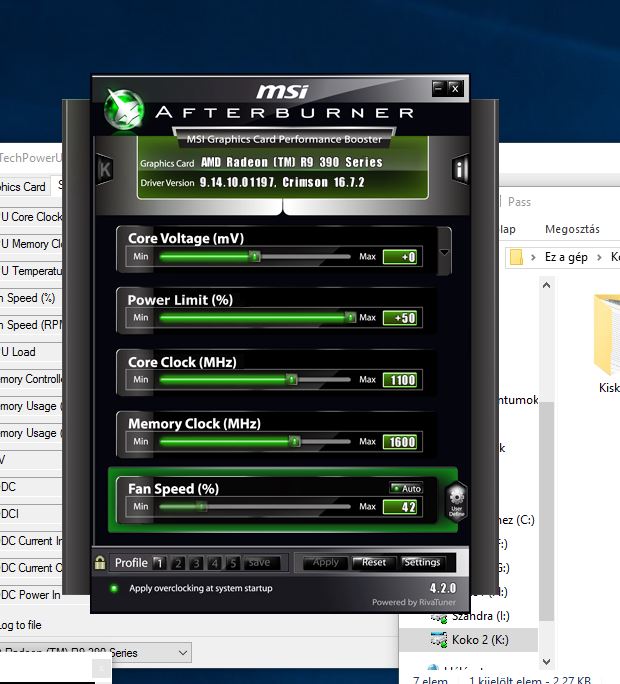The width and height of the screenshot is (620, 684).
Task: Switch to the Graphics Card tab in GPU-Z
Action: pos(25,187)
